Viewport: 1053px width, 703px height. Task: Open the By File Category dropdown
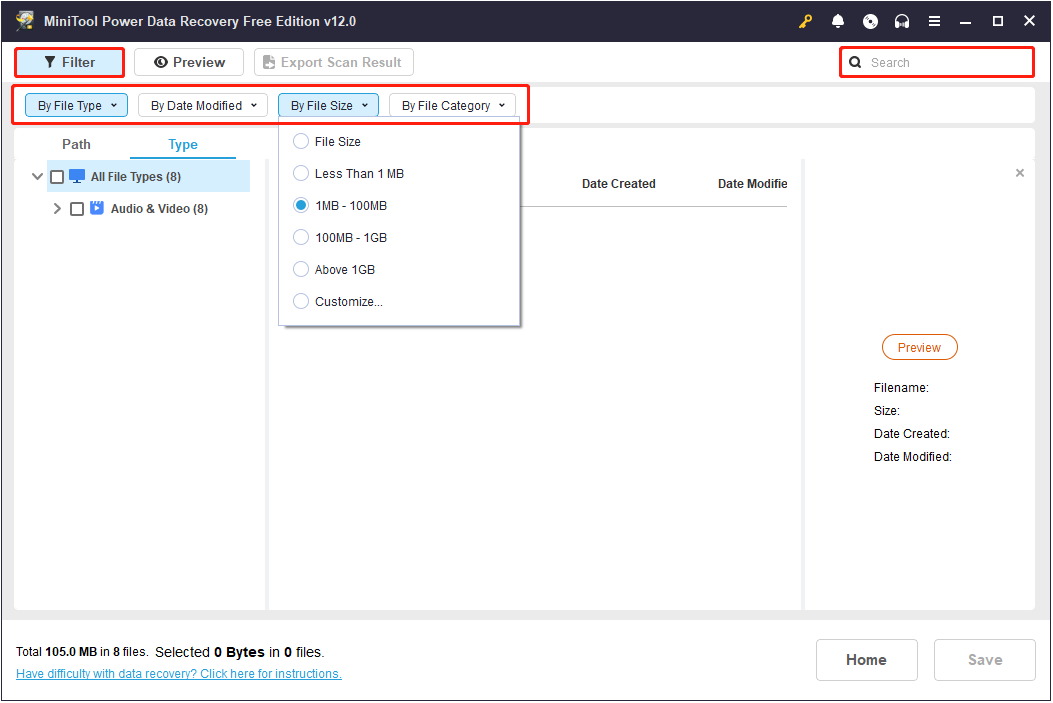click(x=453, y=105)
